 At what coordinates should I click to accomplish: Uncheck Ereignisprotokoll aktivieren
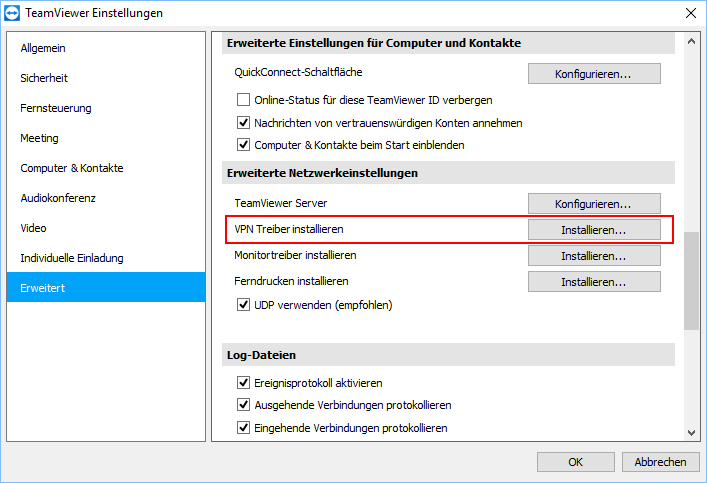(x=243, y=383)
